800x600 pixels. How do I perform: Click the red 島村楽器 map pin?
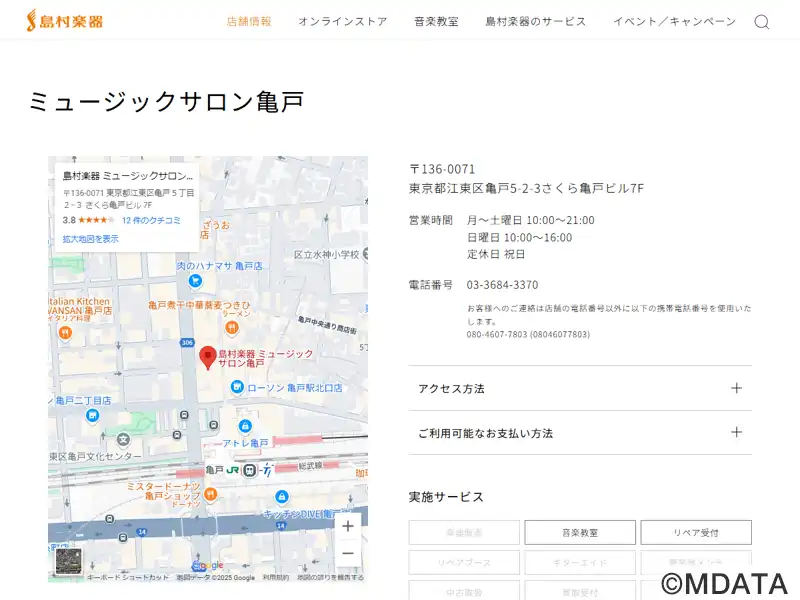pyautogui.click(x=208, y=357)
